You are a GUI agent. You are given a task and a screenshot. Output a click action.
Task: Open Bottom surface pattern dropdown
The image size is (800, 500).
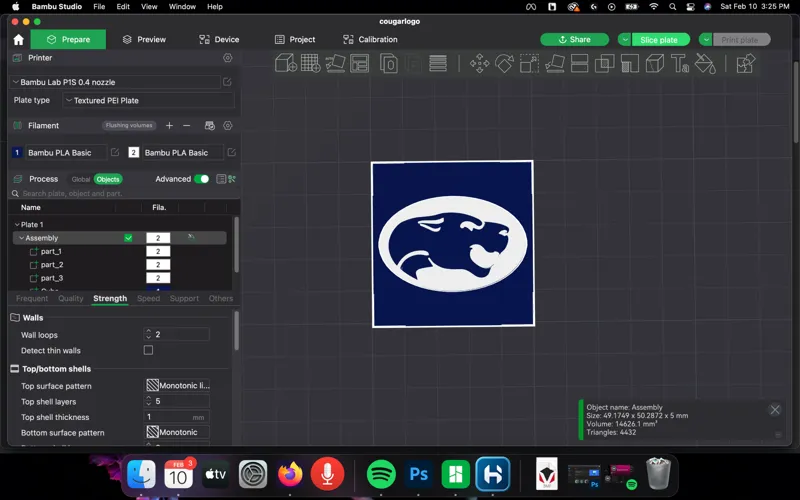tap(178, 432)
